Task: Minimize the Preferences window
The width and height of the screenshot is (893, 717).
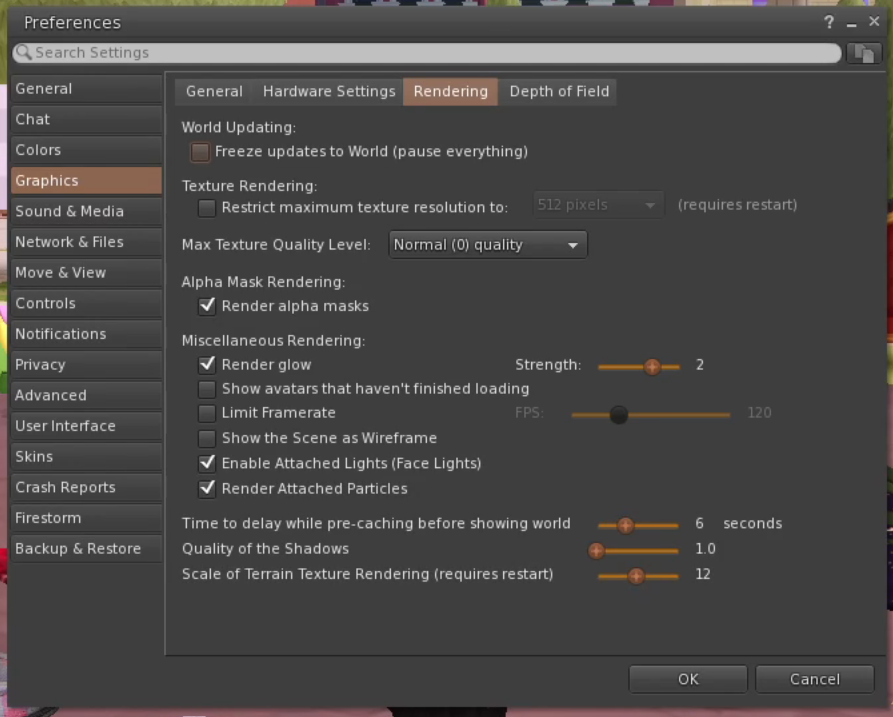Action: (851, 23)
